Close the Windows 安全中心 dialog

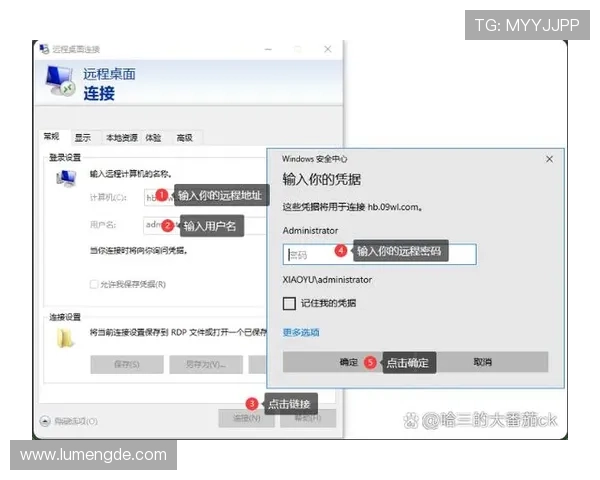[549, 159]
